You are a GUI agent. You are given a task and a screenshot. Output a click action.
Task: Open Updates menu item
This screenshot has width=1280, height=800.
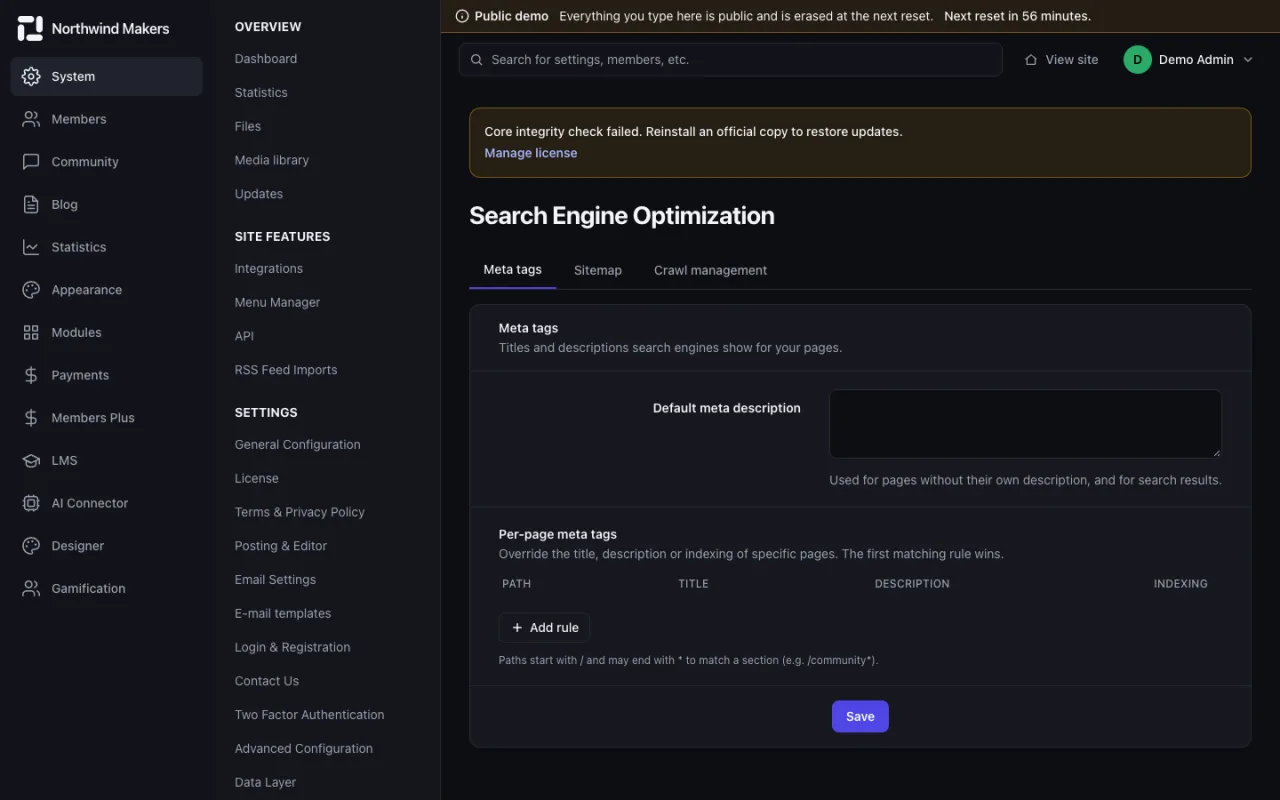pos(259,194)
